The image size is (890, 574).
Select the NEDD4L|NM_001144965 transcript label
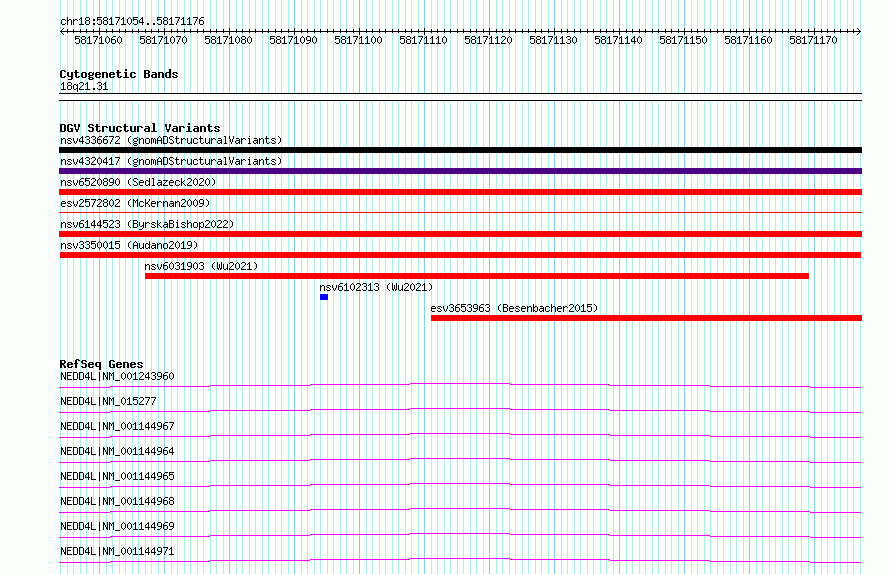(x=117, y=476)
